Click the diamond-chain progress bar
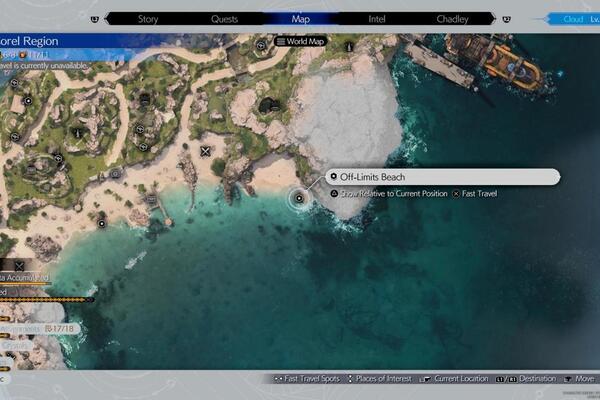 point(46,300)
